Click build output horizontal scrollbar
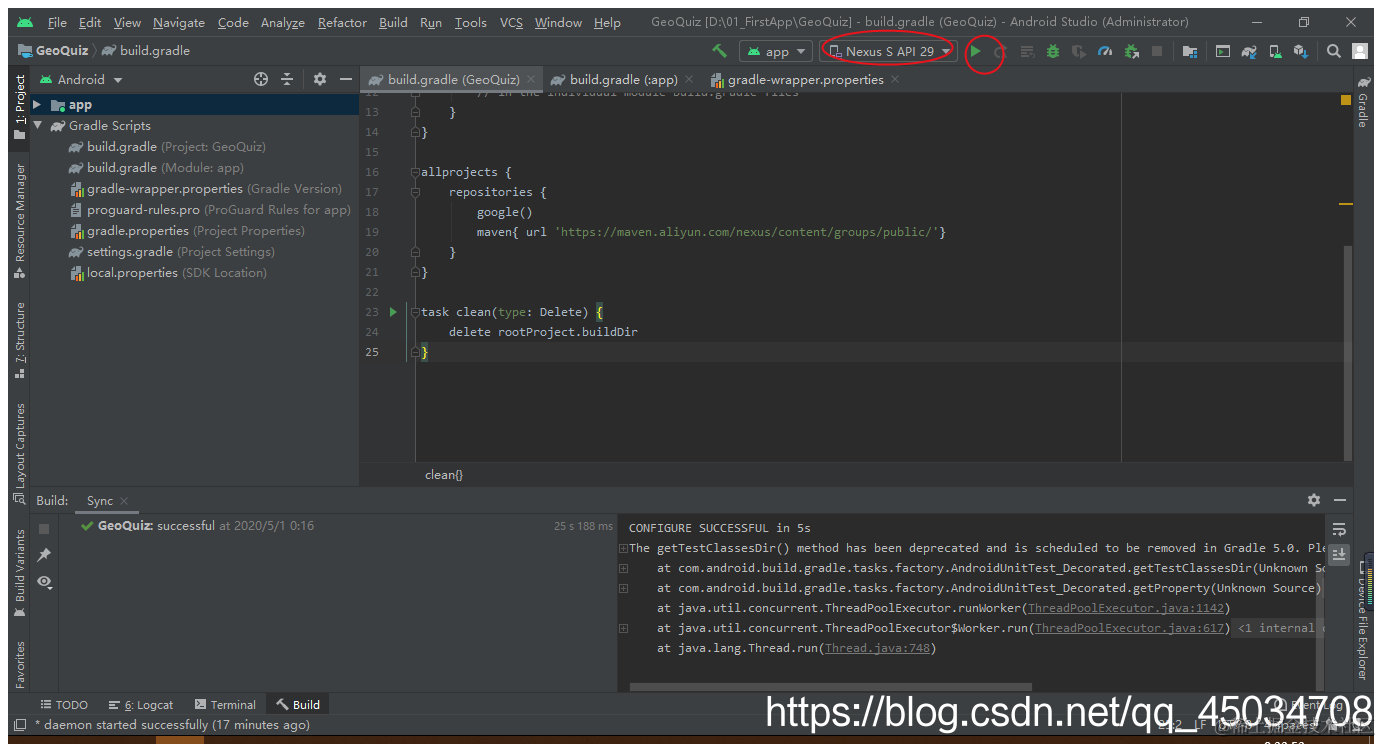The width and height of the screenshot is (1382, 744). (x=830, y=687)
